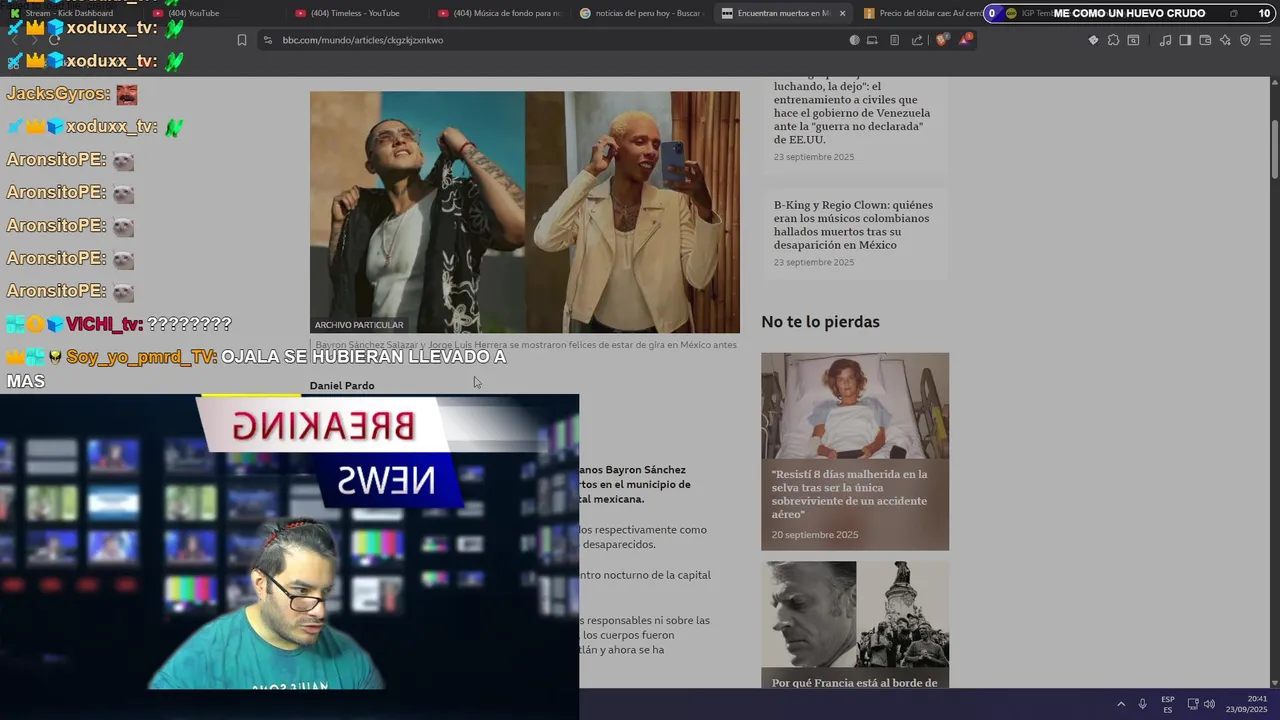Click the 'ME COMO UN HUEVO CRUDO' overlay banner

pos(1129,13)
